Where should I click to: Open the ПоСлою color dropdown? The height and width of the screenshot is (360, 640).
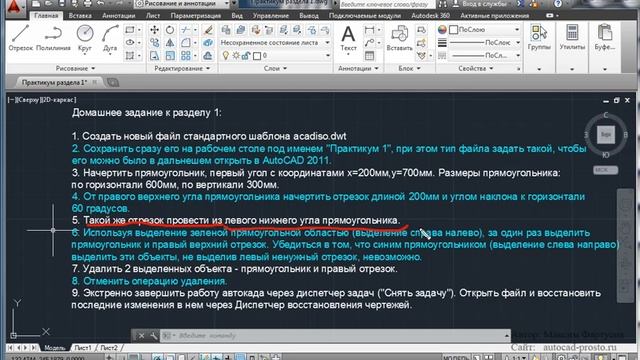pos(484,29)
